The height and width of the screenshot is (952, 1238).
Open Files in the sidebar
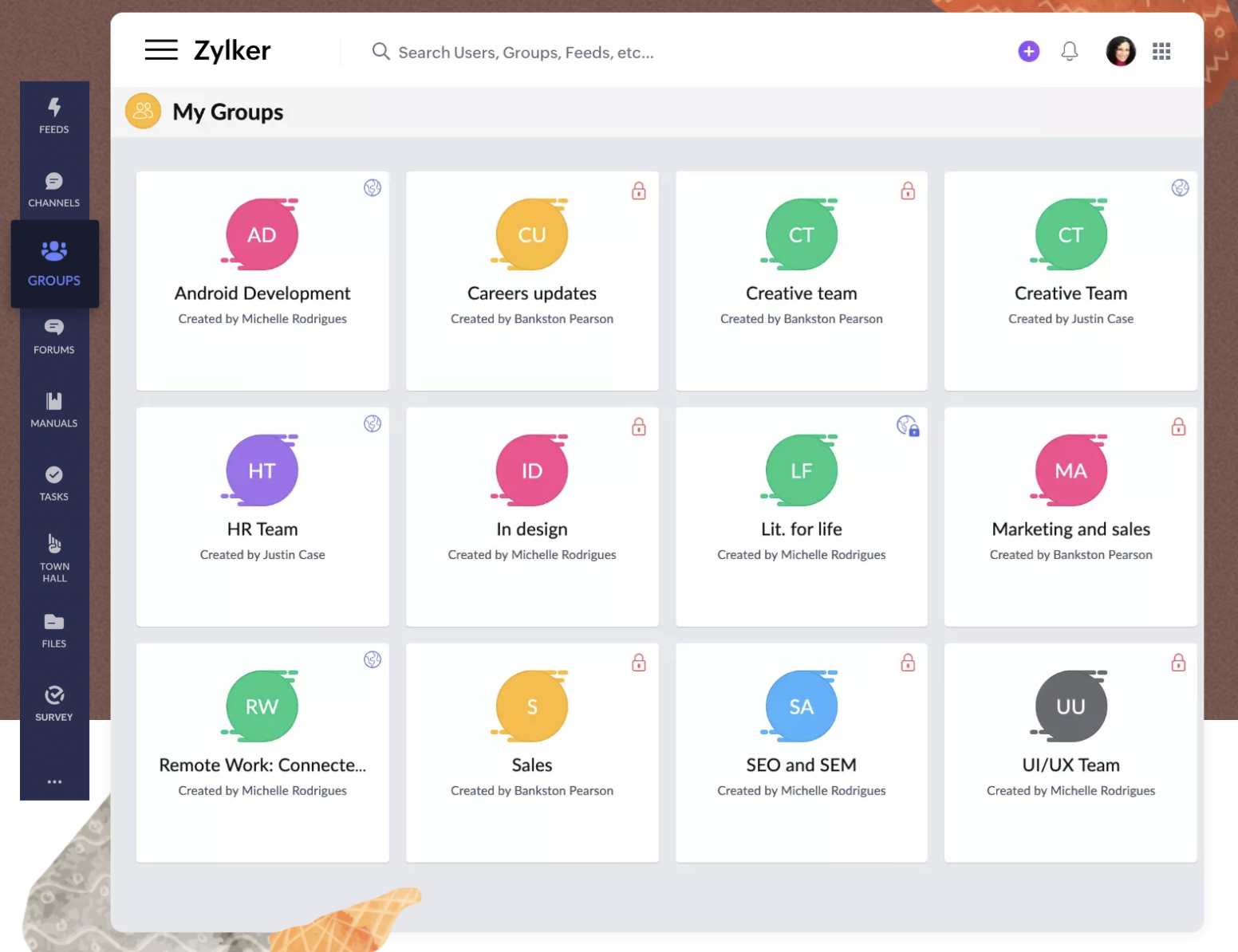[54, 631]
